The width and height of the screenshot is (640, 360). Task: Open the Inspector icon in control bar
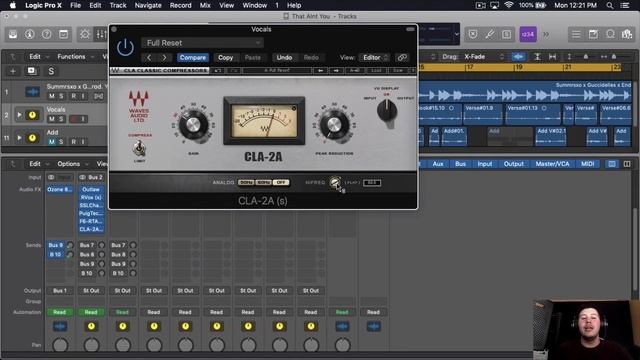[x=29, y=34]
